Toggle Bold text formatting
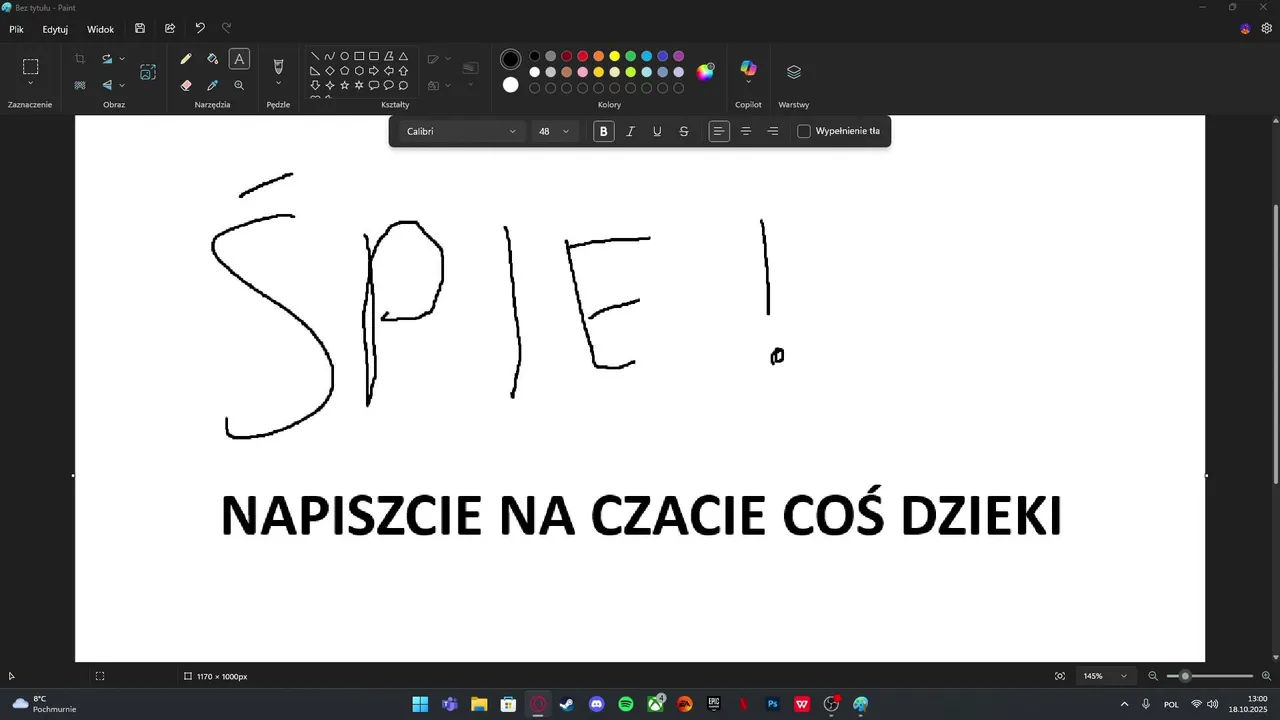Viewport: 1280px width, 720px height. (603, 131)
